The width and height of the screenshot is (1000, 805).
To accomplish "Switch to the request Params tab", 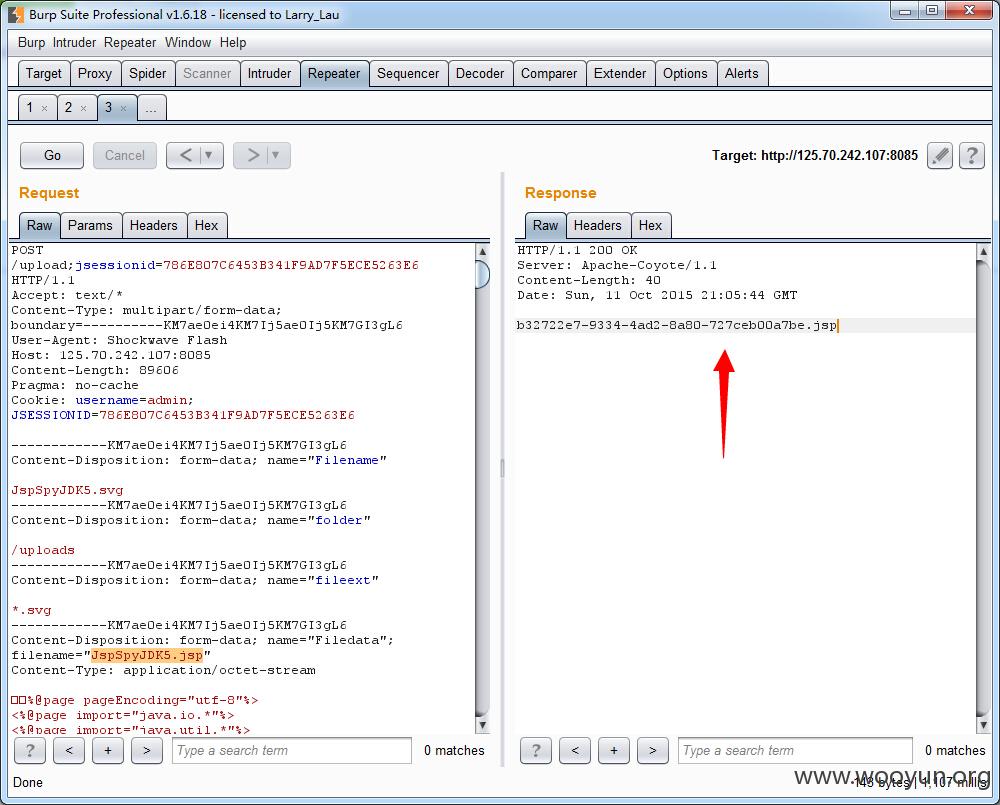I will click(90, 225).
